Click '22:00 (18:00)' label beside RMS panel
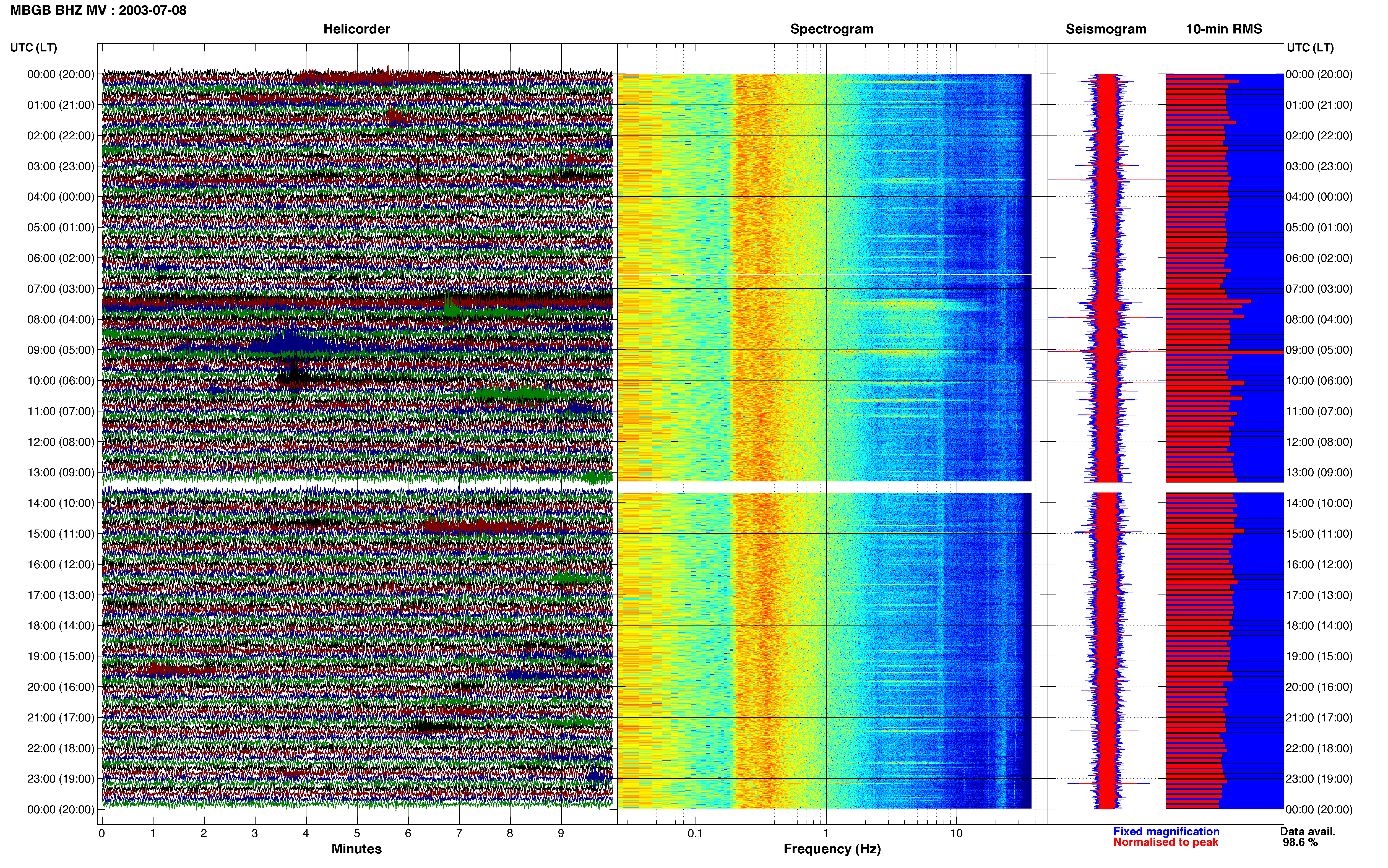Viewport: 1388px width, 868px height. (x=1319, y=748)
